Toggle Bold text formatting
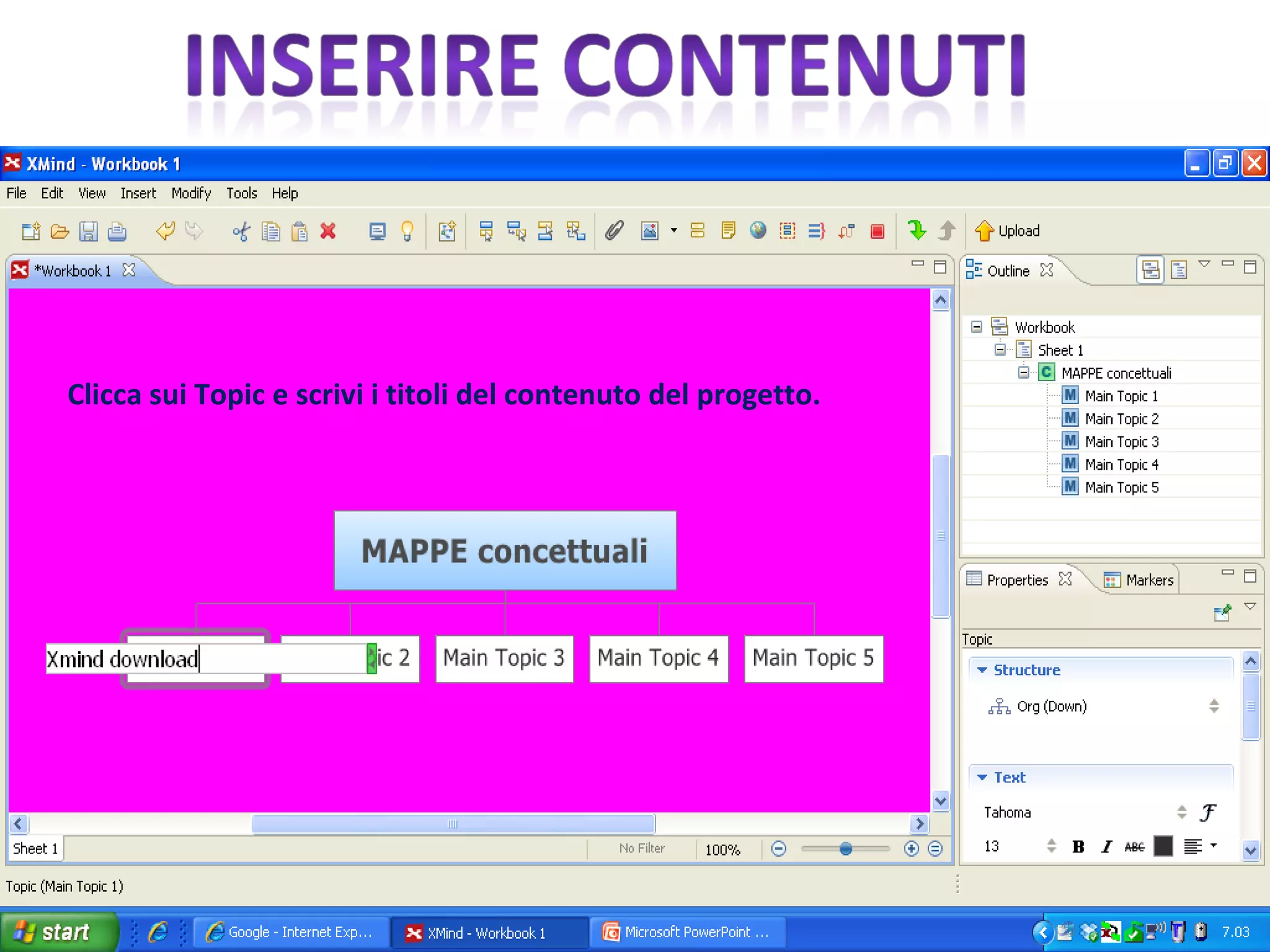Screen dimensions: 1270x952 (1078, 847)
